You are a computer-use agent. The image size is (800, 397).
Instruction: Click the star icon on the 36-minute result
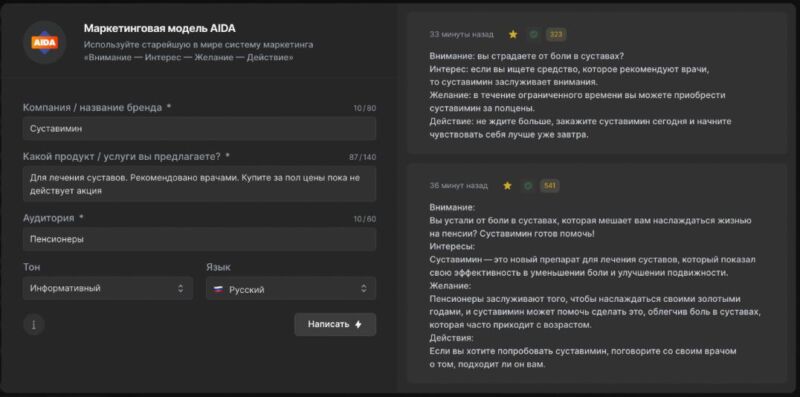[507, 186]
